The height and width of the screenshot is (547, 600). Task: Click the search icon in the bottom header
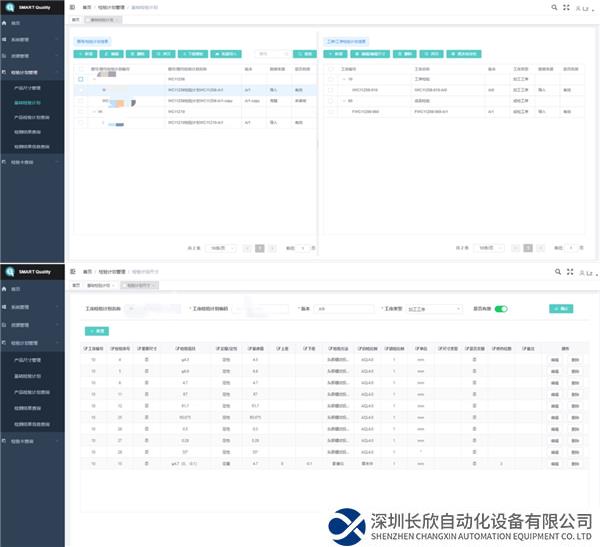[x=554, y=271]
